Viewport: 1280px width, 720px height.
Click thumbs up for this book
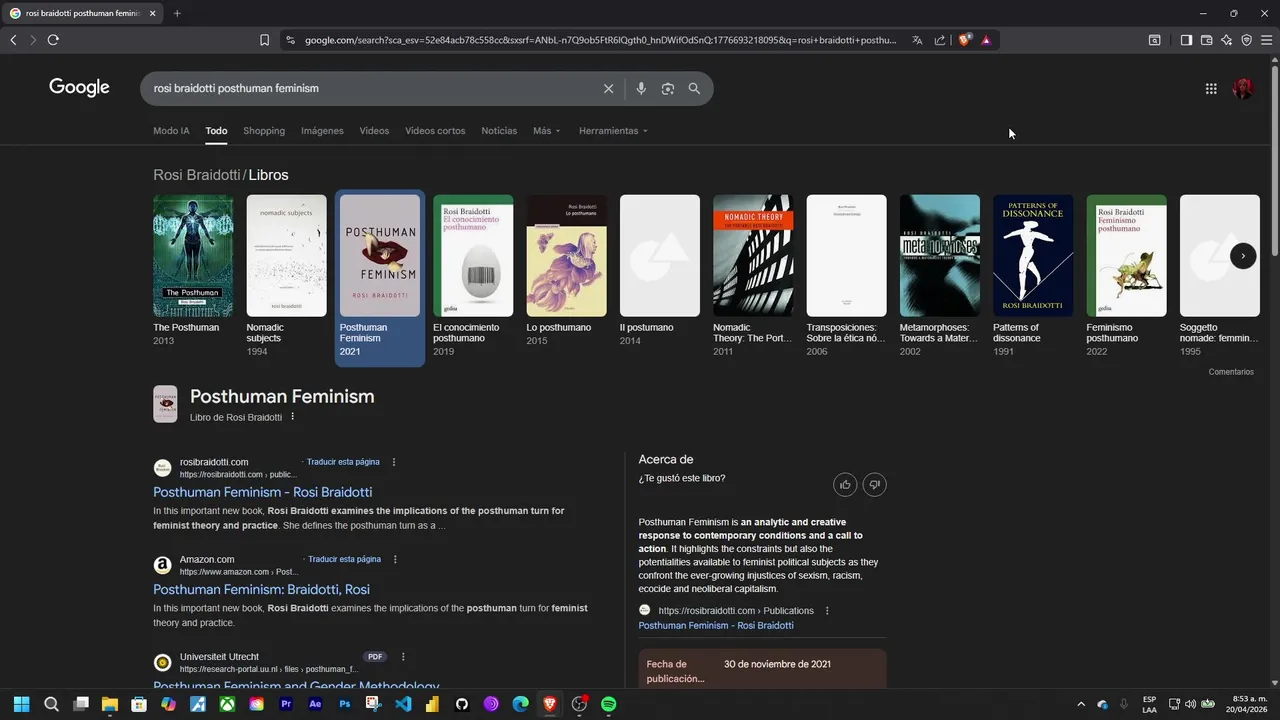846,485
